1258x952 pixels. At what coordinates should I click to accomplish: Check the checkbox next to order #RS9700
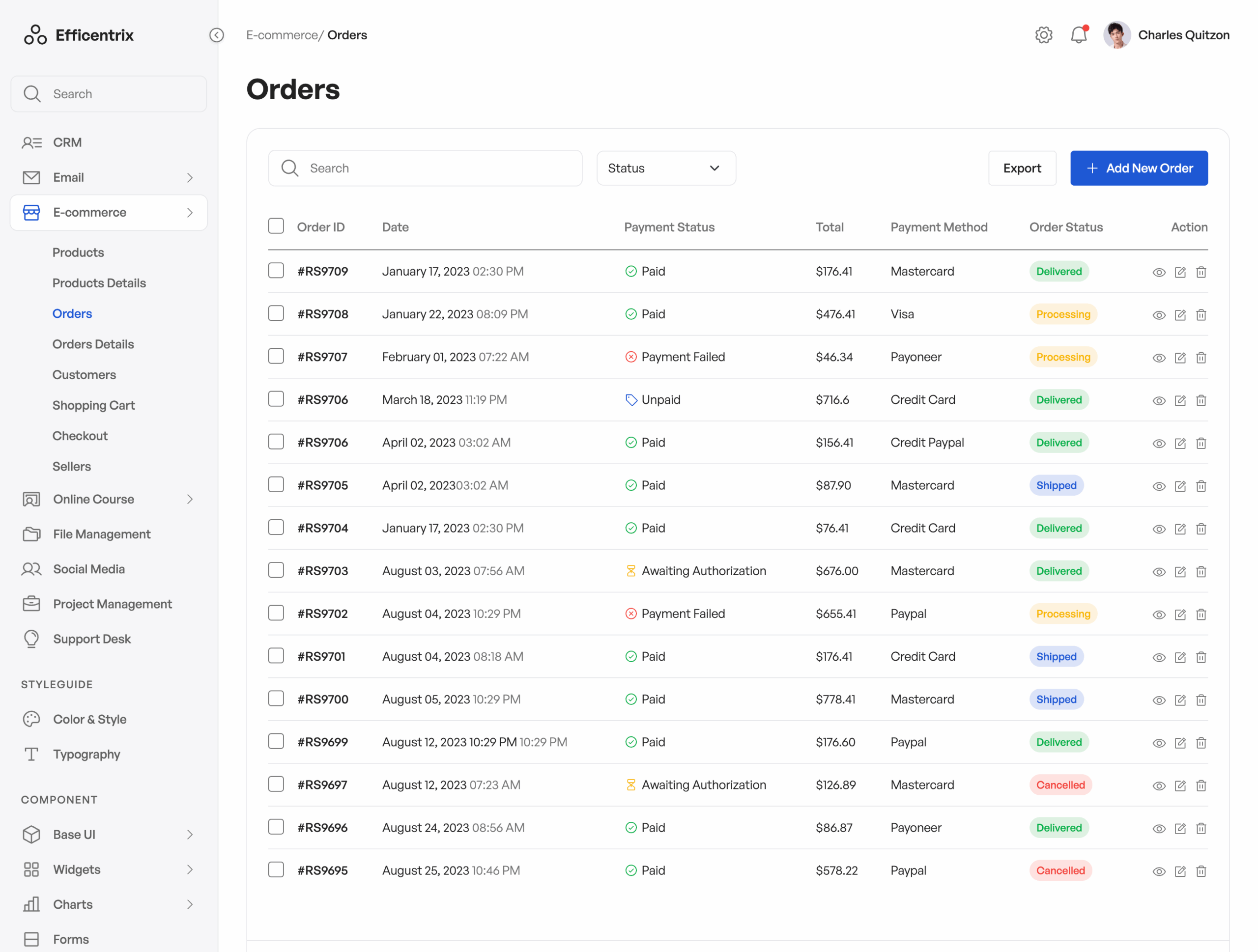point(276,699)
